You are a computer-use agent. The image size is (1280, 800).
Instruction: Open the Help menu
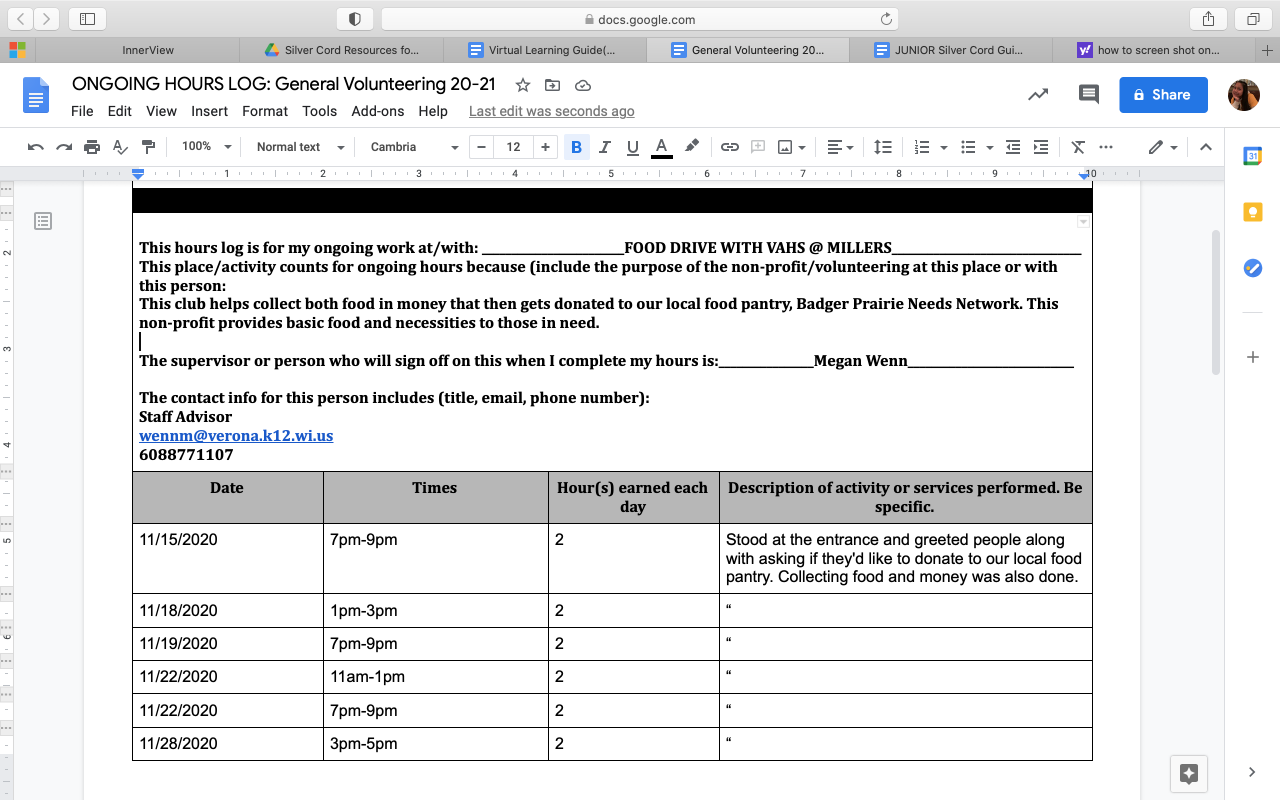click(433, 111)
